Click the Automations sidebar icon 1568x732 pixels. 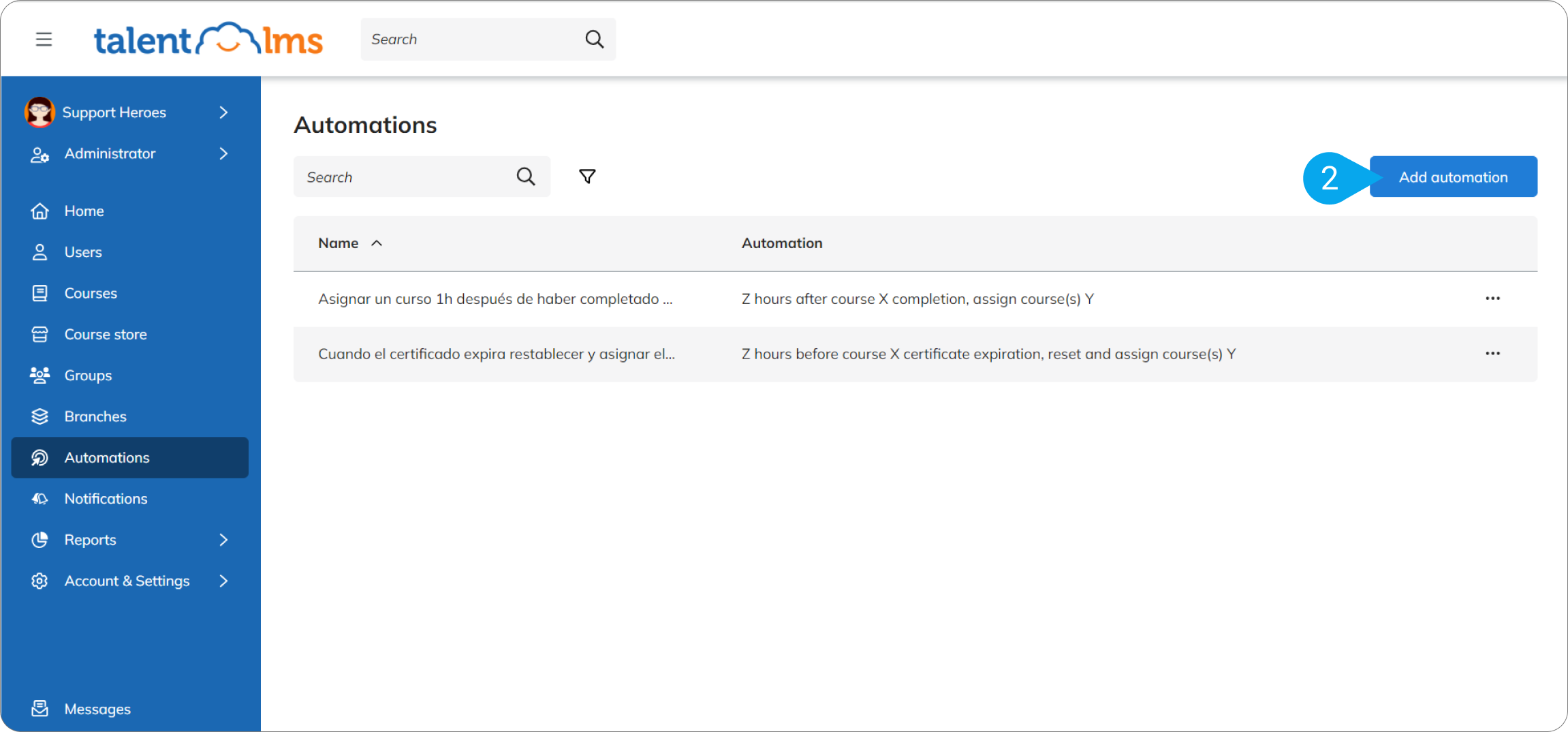click(x=40, y=458)
